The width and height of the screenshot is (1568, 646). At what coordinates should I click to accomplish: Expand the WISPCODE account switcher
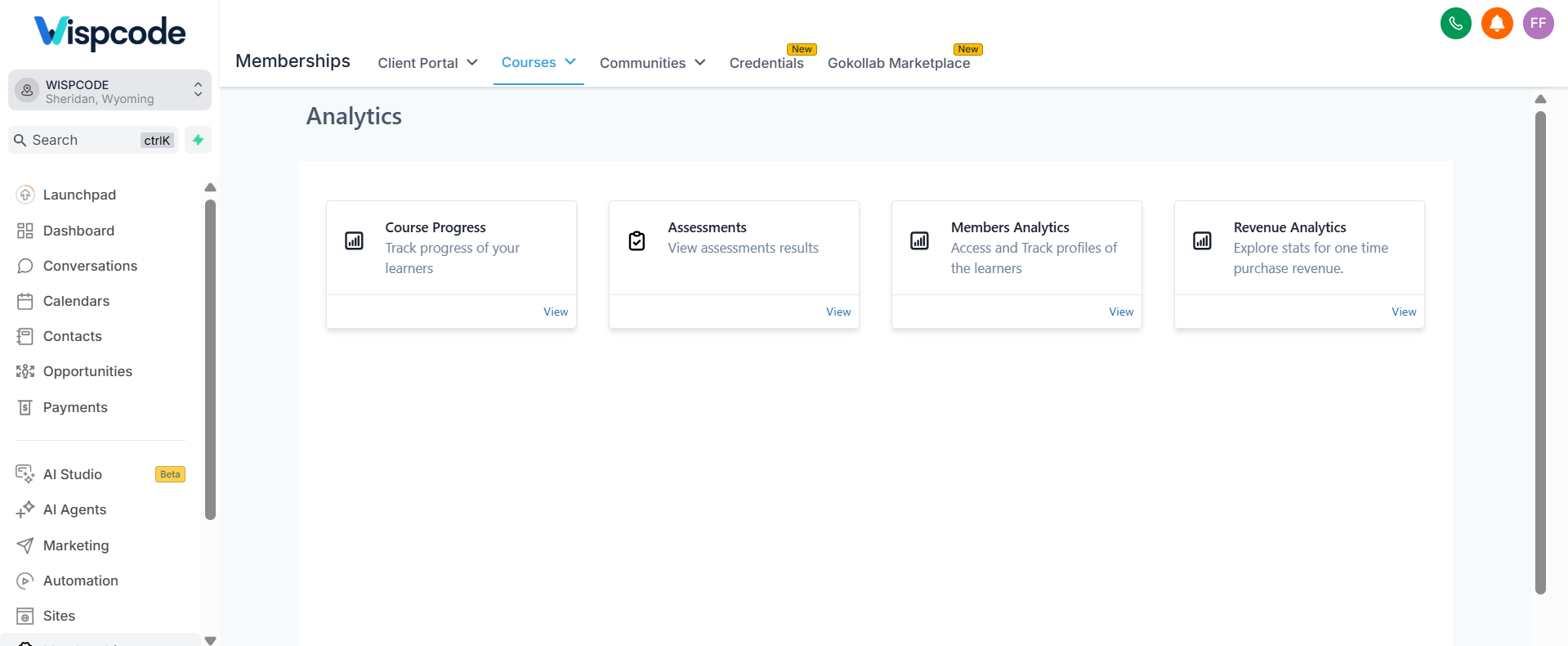click(x=198, y=90)
